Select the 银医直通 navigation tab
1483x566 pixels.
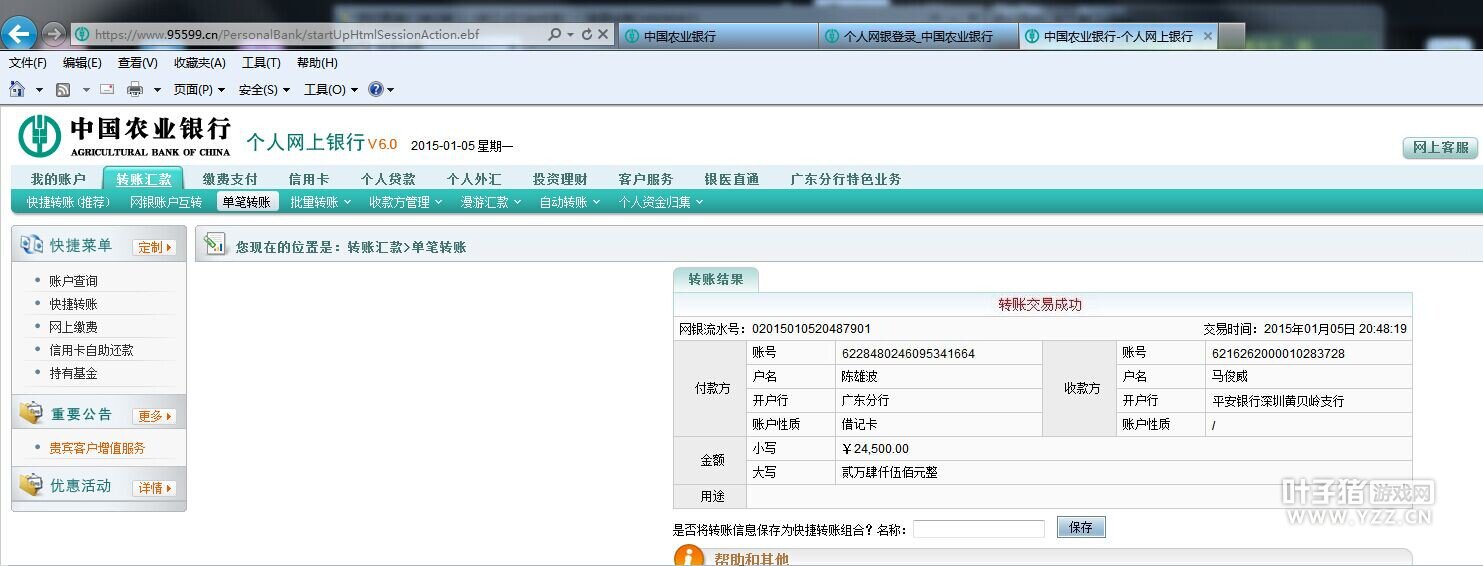coord(732,179)
